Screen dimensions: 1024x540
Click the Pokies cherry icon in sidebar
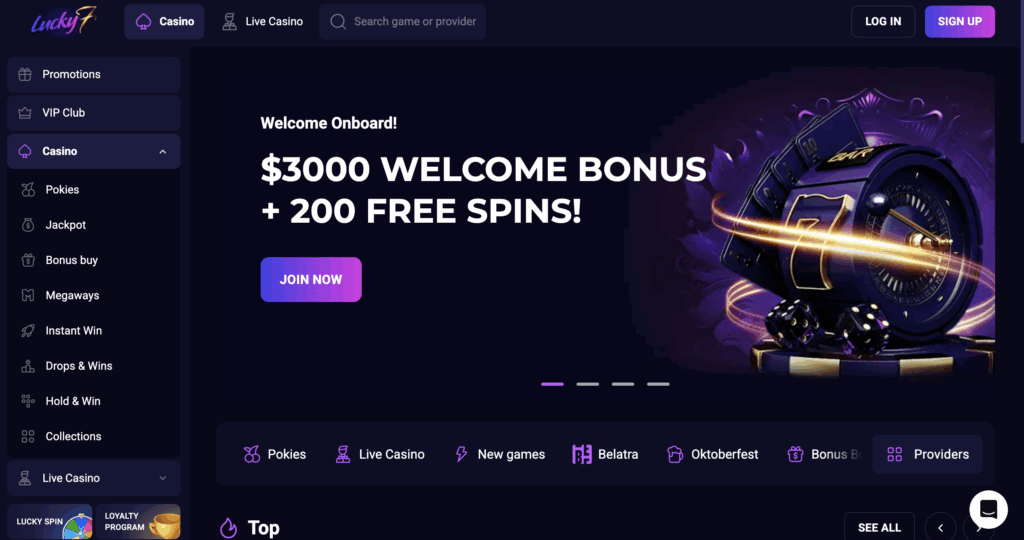click(28, 189)
